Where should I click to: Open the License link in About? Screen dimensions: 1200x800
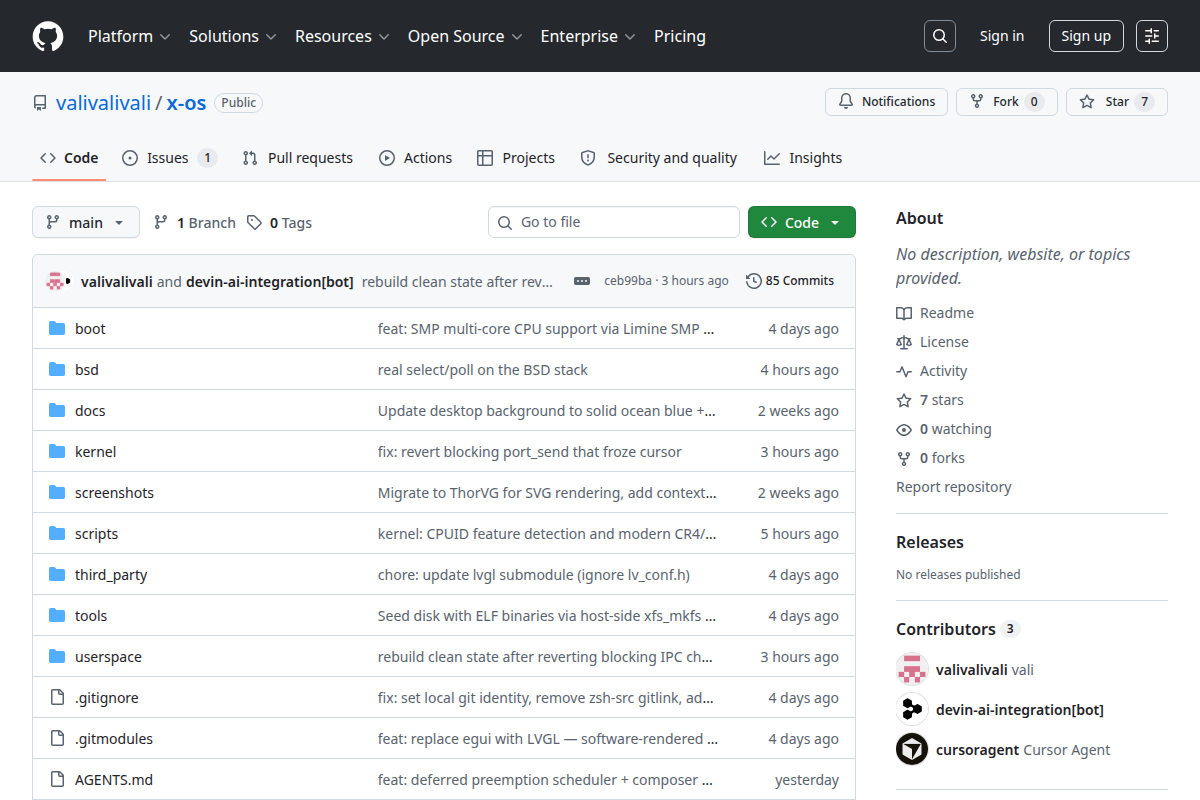(932, 342)
